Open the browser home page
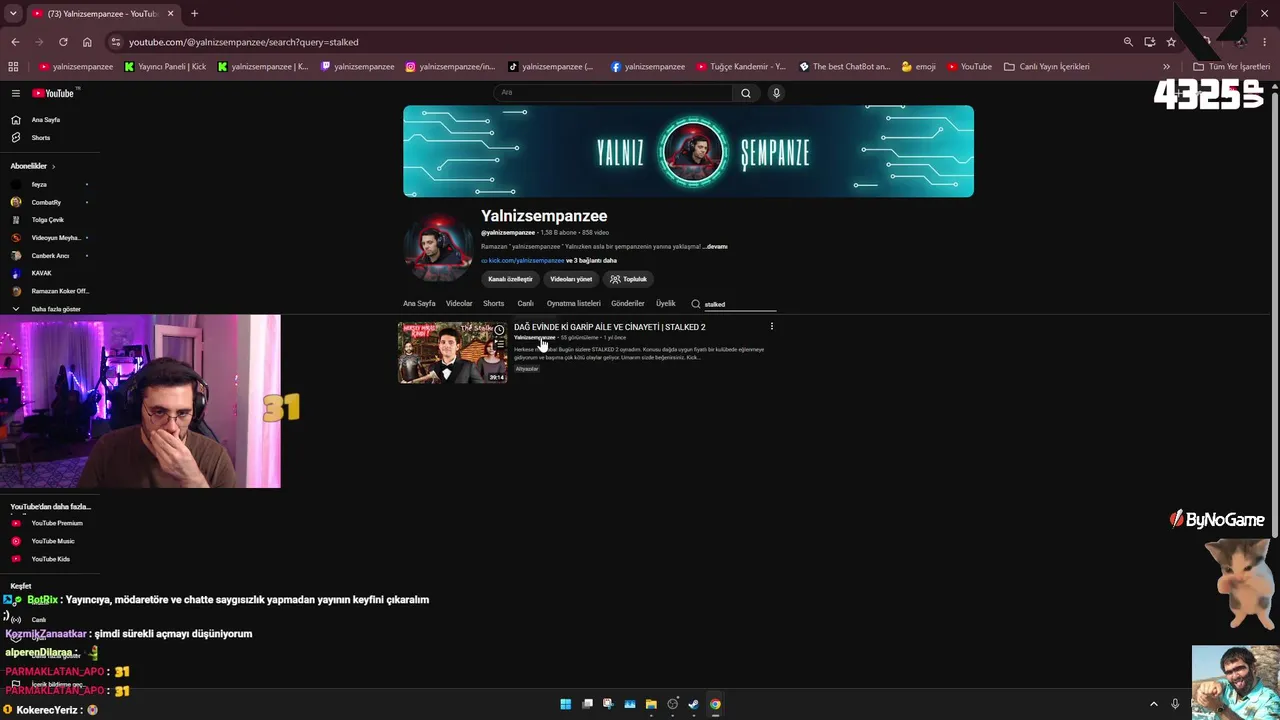 tap(87, 42)
